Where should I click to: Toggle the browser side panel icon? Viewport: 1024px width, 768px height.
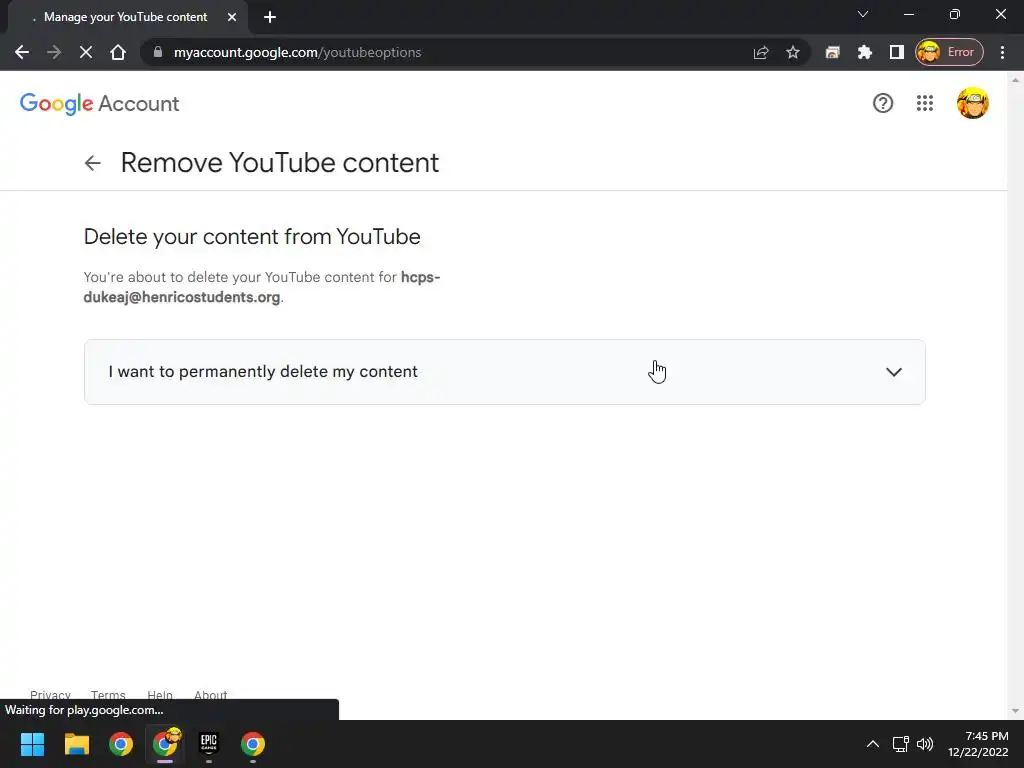897,52
